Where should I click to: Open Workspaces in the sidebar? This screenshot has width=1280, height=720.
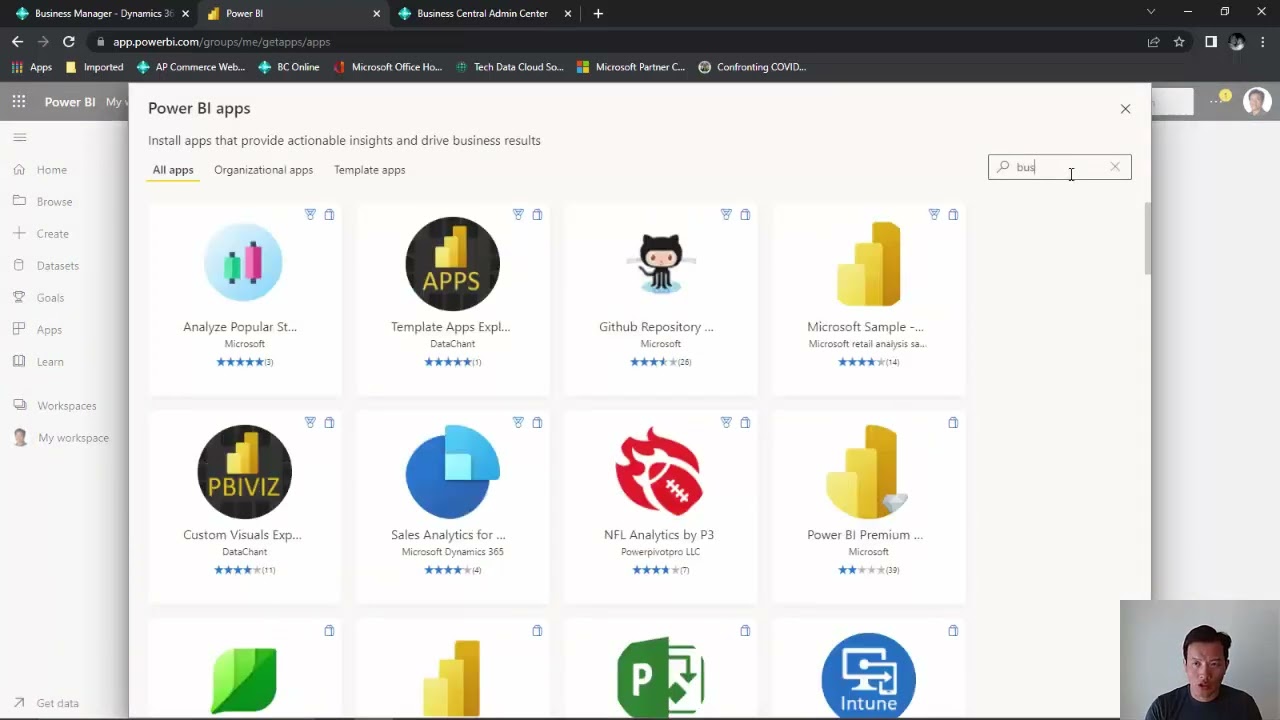point(55,406)
